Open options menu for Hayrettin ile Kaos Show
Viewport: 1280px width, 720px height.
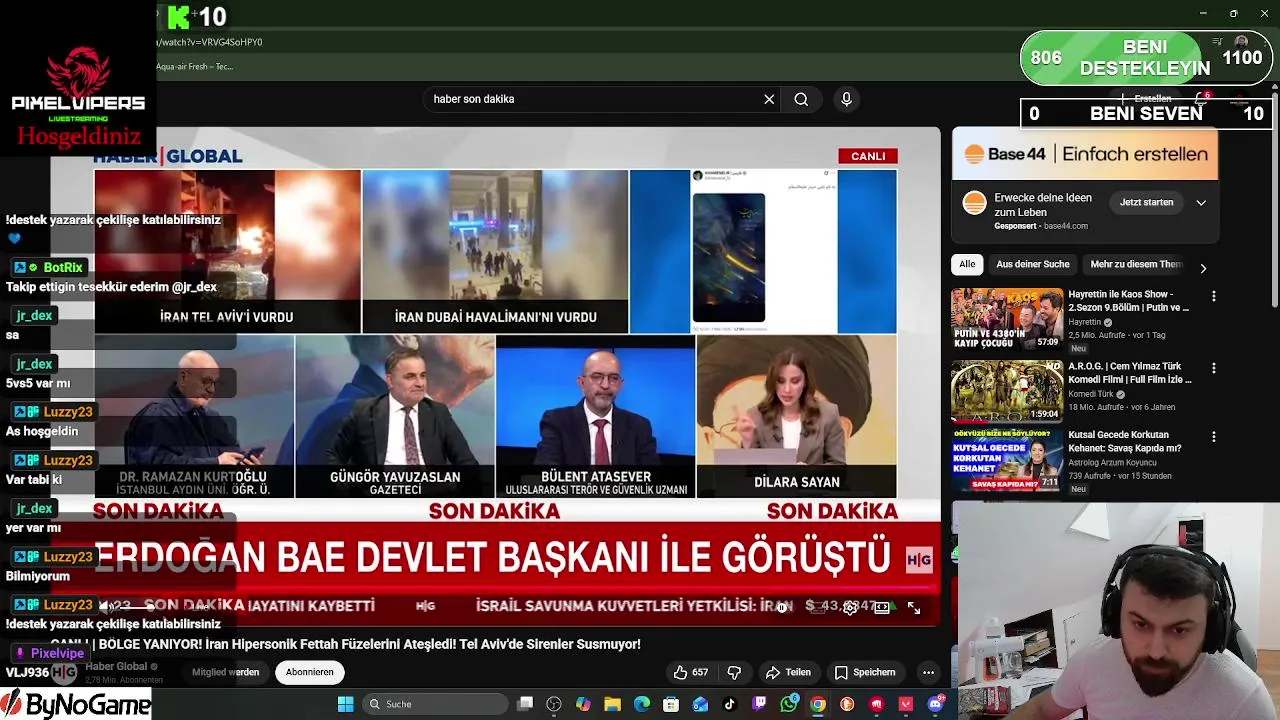click(x=1214, y=296)
